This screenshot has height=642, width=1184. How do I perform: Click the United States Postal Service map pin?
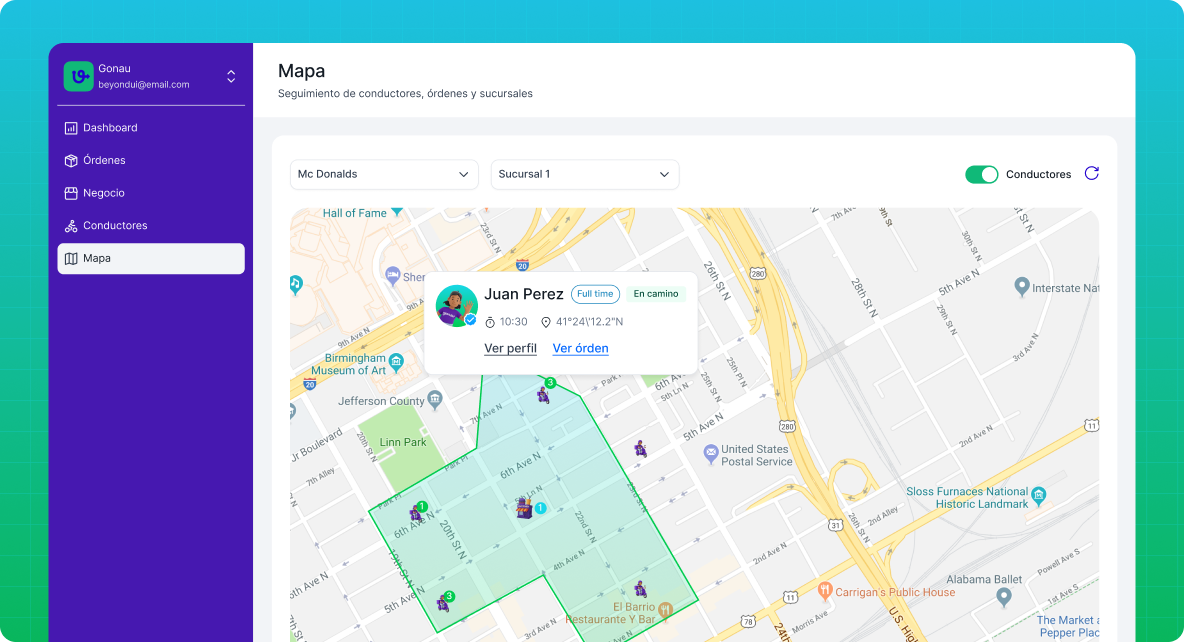pos(711,454)
